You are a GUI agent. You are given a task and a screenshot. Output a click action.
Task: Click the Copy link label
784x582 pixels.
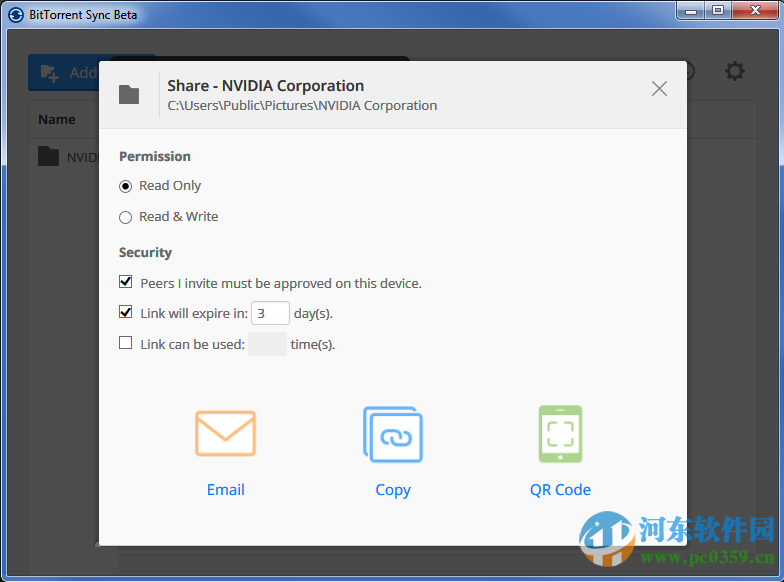(x=393, y=490)
